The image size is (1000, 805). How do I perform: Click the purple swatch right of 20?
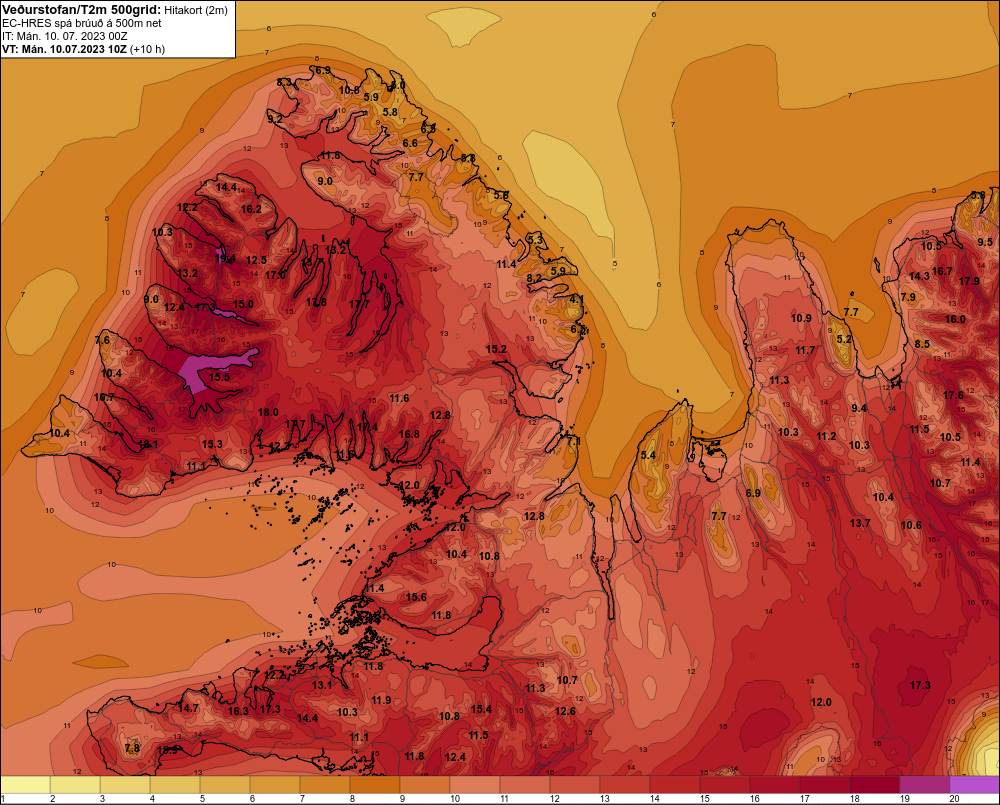(974, 785)
